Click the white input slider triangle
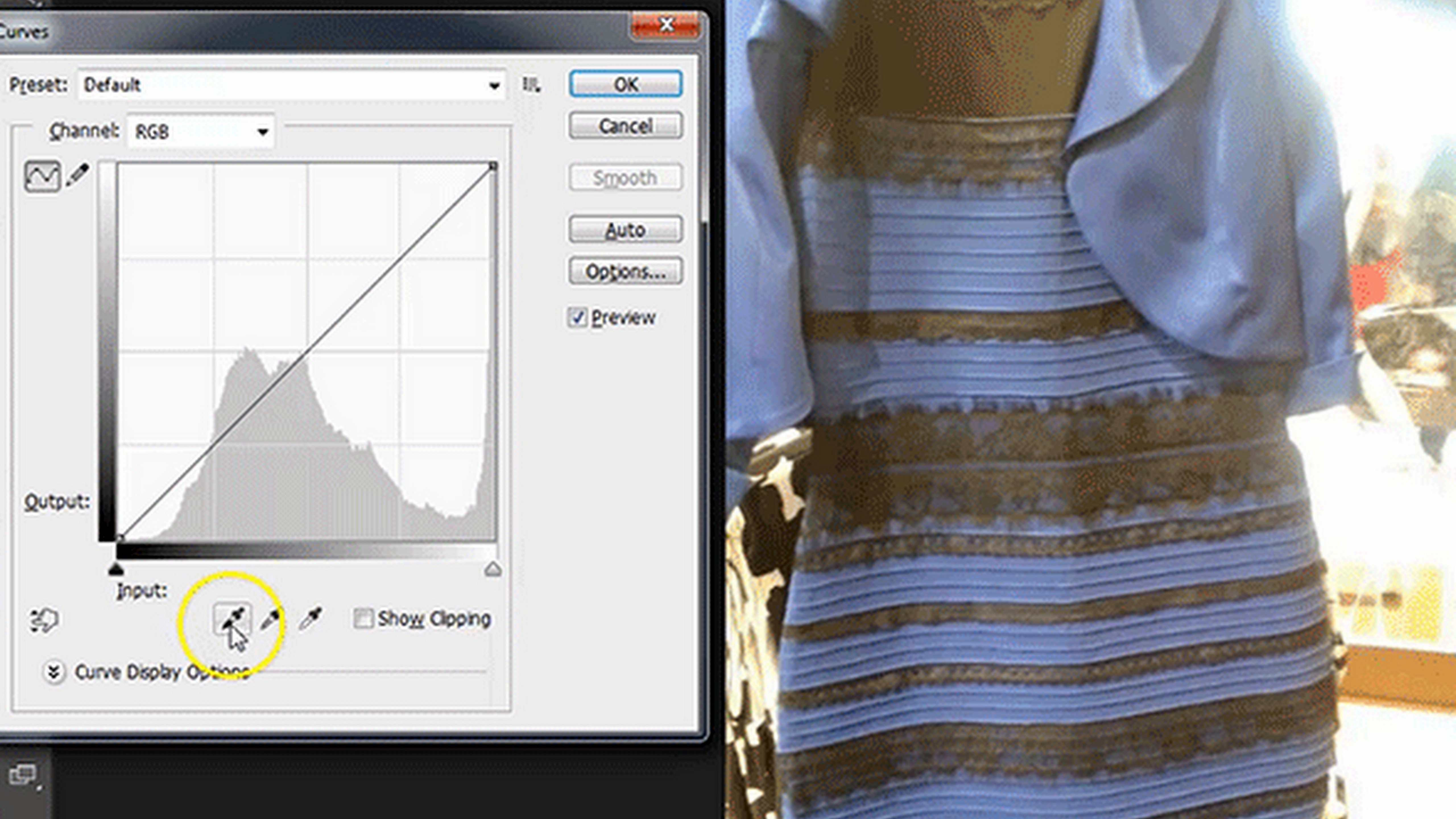1456x819 pixels. (x=493, y=569)
